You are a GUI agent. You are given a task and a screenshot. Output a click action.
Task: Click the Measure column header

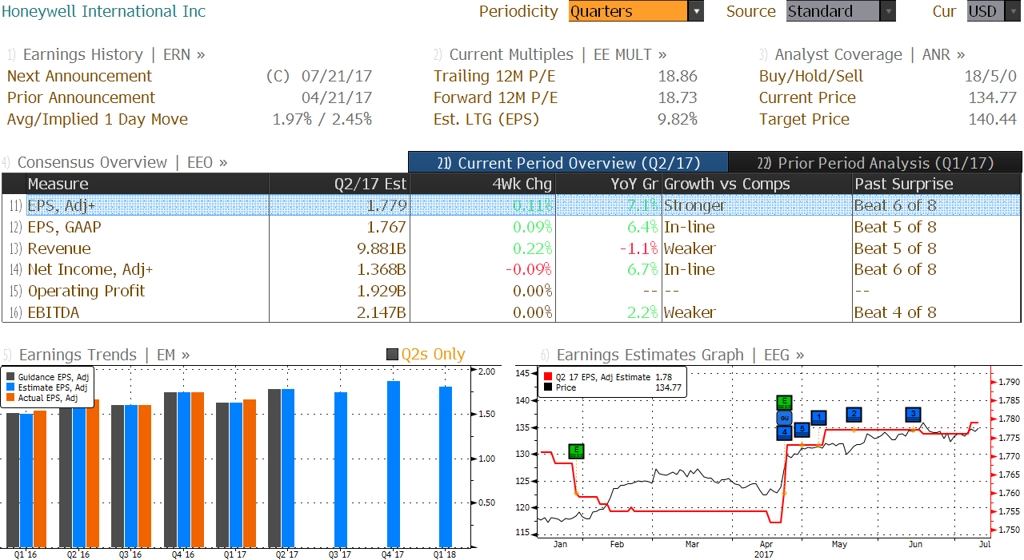click(148, 184)
